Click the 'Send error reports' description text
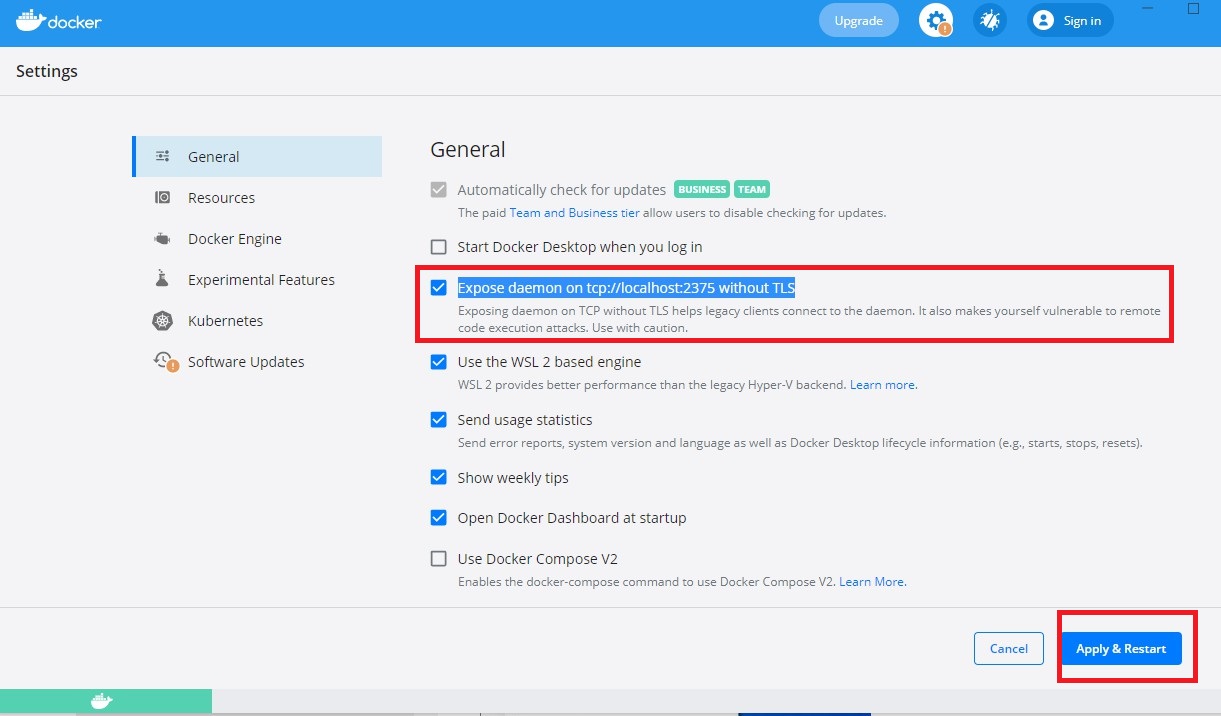The width and height of the screenshot is (1221, 716). (x=800, y=443)
